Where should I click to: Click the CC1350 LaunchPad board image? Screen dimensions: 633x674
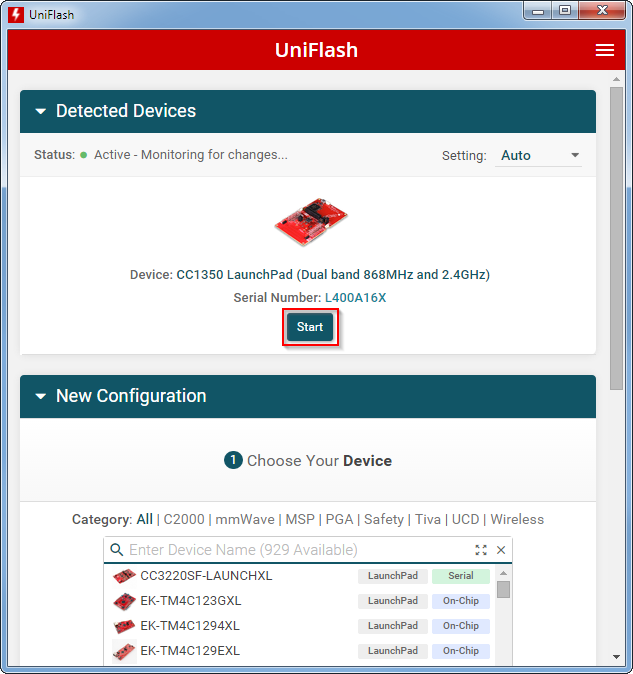pos(311,221)
